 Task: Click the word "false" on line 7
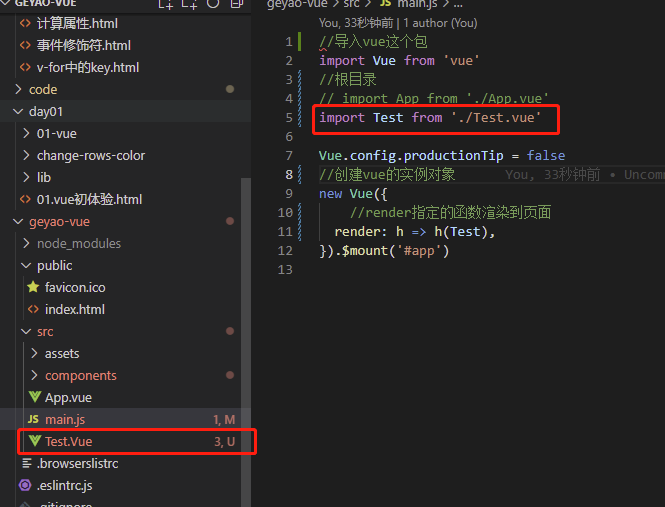point(546,156)
